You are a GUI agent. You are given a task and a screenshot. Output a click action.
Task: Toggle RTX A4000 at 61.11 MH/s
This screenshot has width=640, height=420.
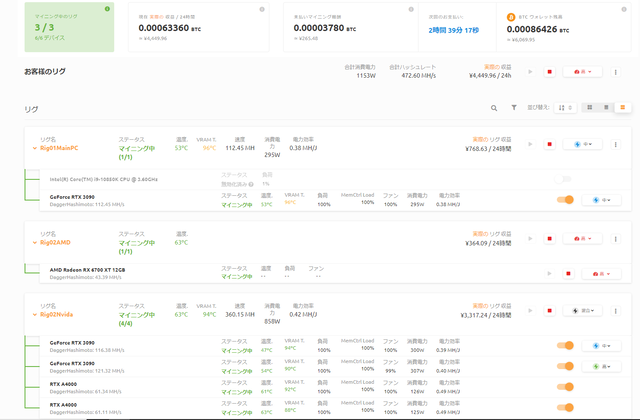pos(565,407)
